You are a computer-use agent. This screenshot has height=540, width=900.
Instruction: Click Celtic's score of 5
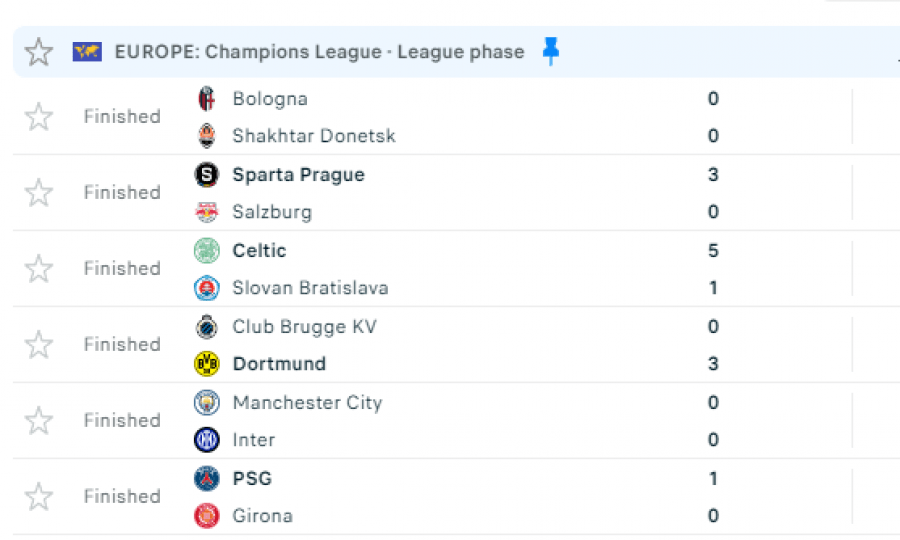coord(713,251)
